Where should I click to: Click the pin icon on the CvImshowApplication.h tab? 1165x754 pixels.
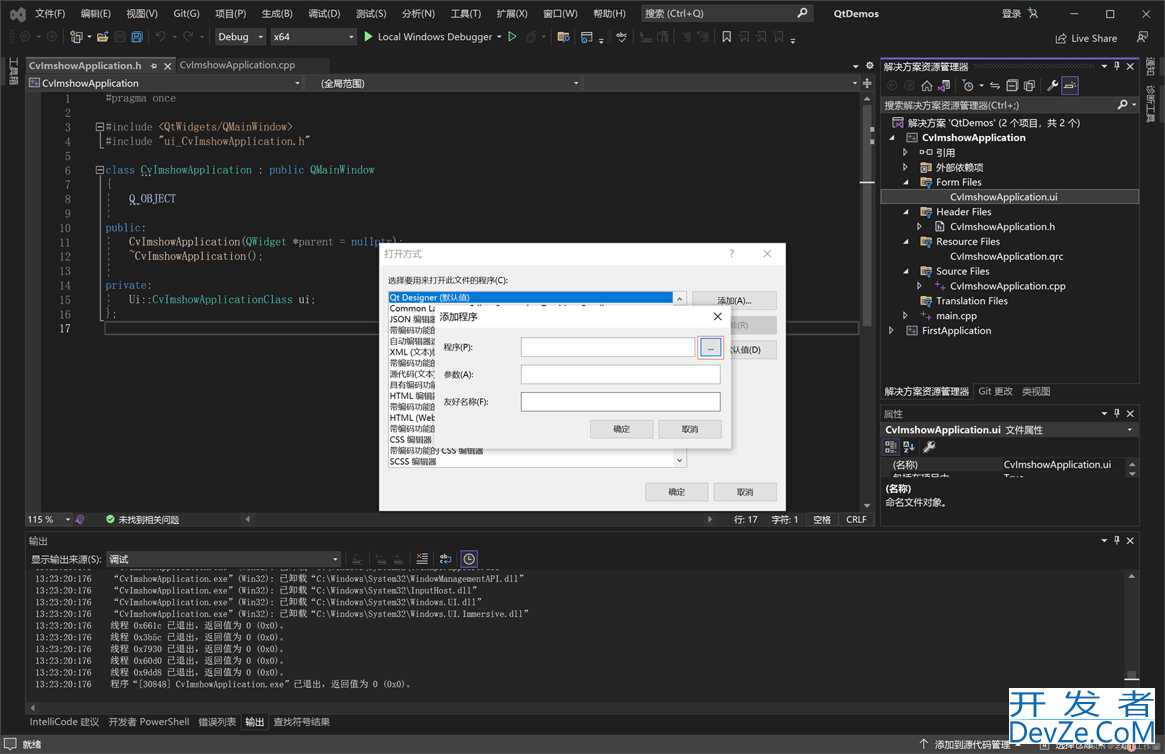(x=154, y=66)
